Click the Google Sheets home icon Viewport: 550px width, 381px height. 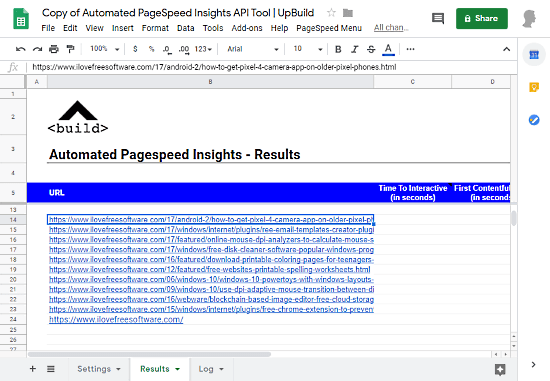21,19
